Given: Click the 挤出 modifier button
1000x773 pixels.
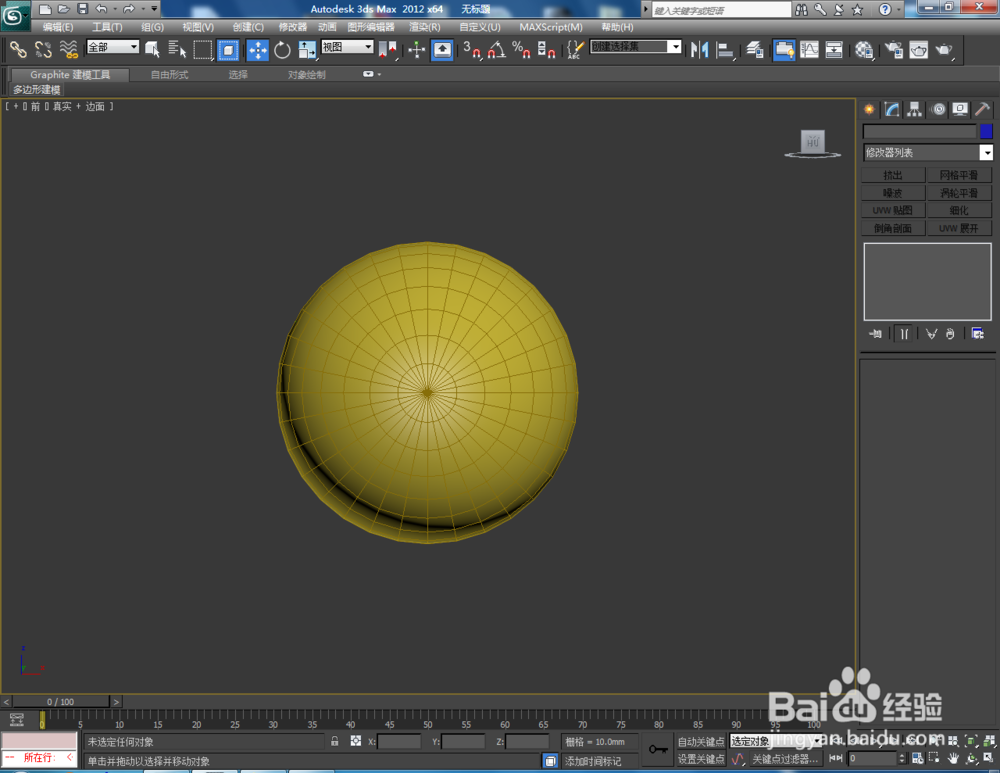Looking at the screenshot, I should coord(893,175).
